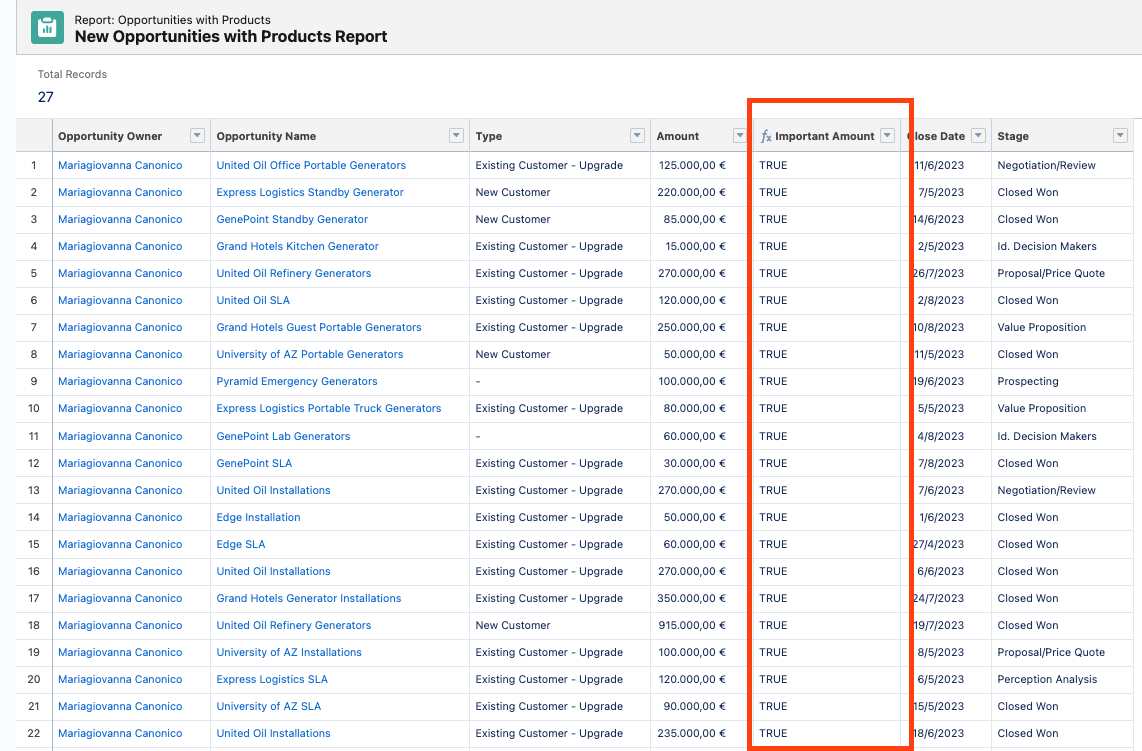Viewport: 1142px width, 751px height.
Task: Open Grand Hotels Generator Installations opportunity
Action: pos(309,598)
